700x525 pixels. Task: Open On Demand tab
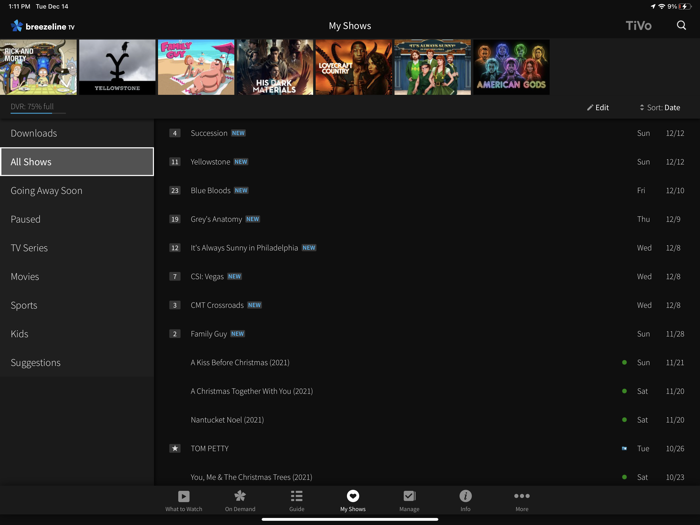coord(240,500)
